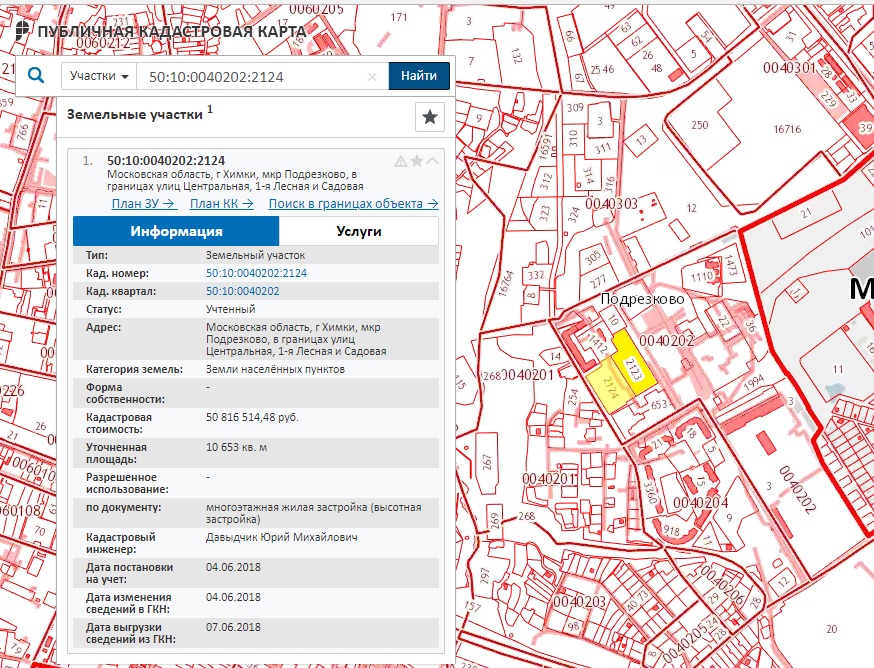
Task: Switch to the Услуги tab
Action: [358, 231]
